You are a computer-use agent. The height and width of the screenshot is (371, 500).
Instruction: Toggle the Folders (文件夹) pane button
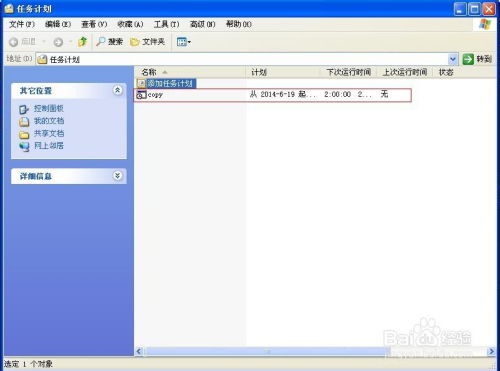(x=148, y=42)
